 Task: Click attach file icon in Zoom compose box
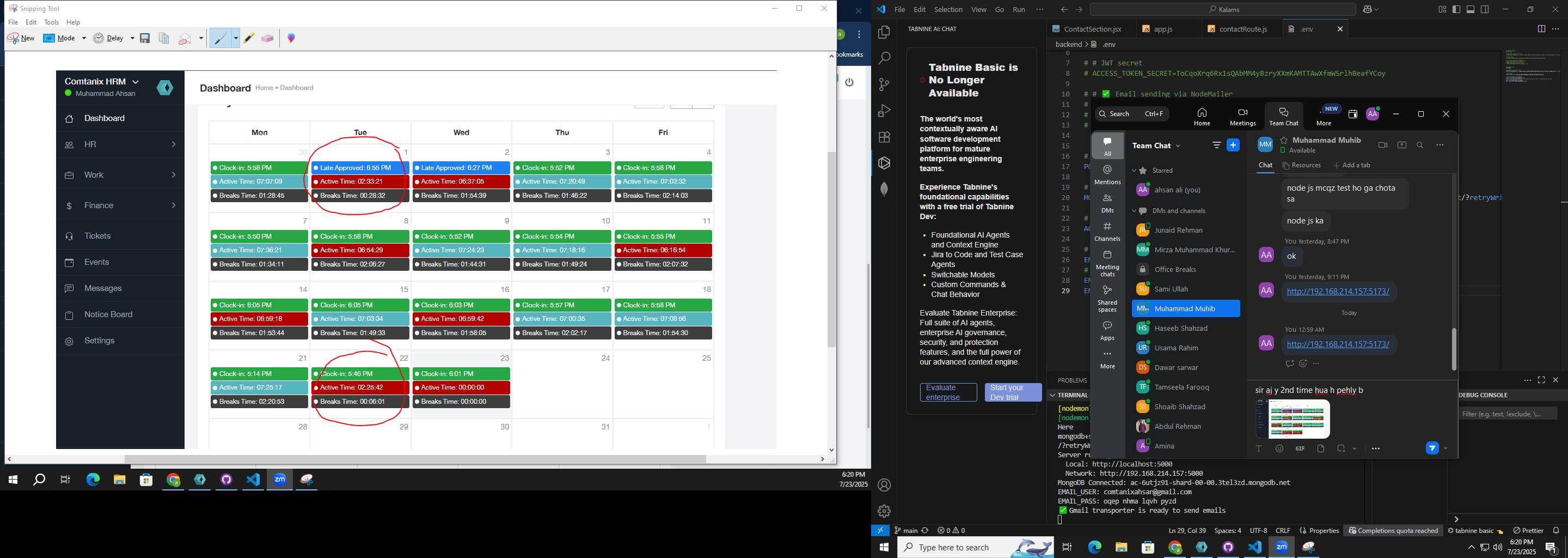click(1321, 448)
